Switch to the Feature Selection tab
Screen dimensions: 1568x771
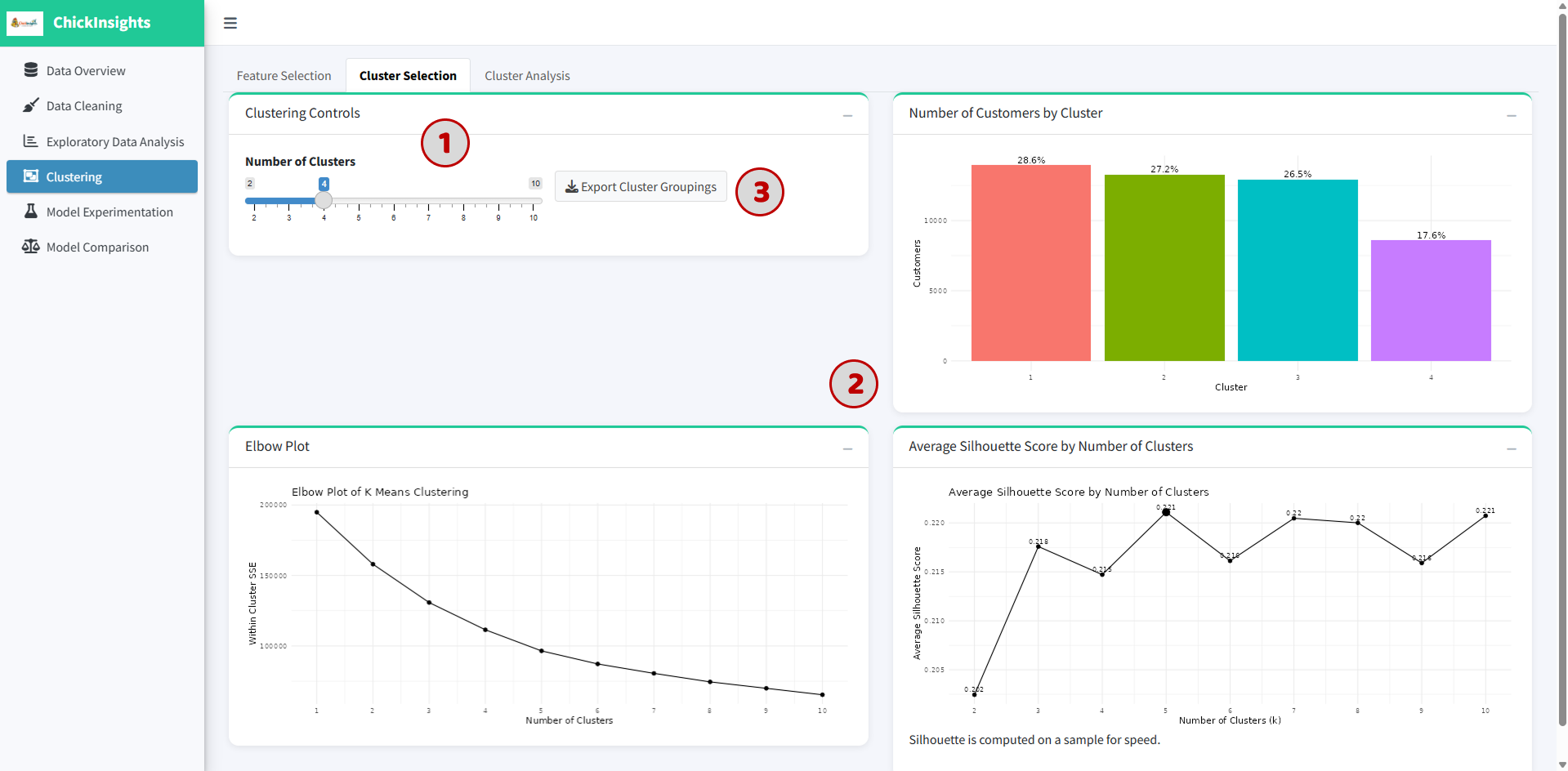[x=284, y=76]
